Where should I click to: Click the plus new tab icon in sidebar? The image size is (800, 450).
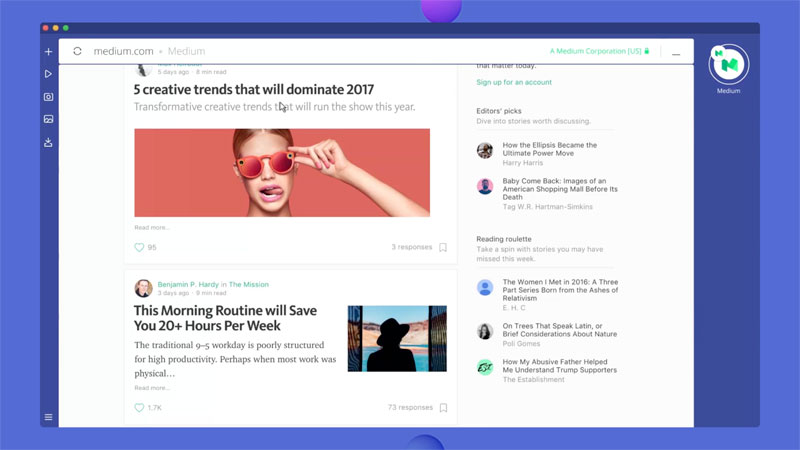48,52
